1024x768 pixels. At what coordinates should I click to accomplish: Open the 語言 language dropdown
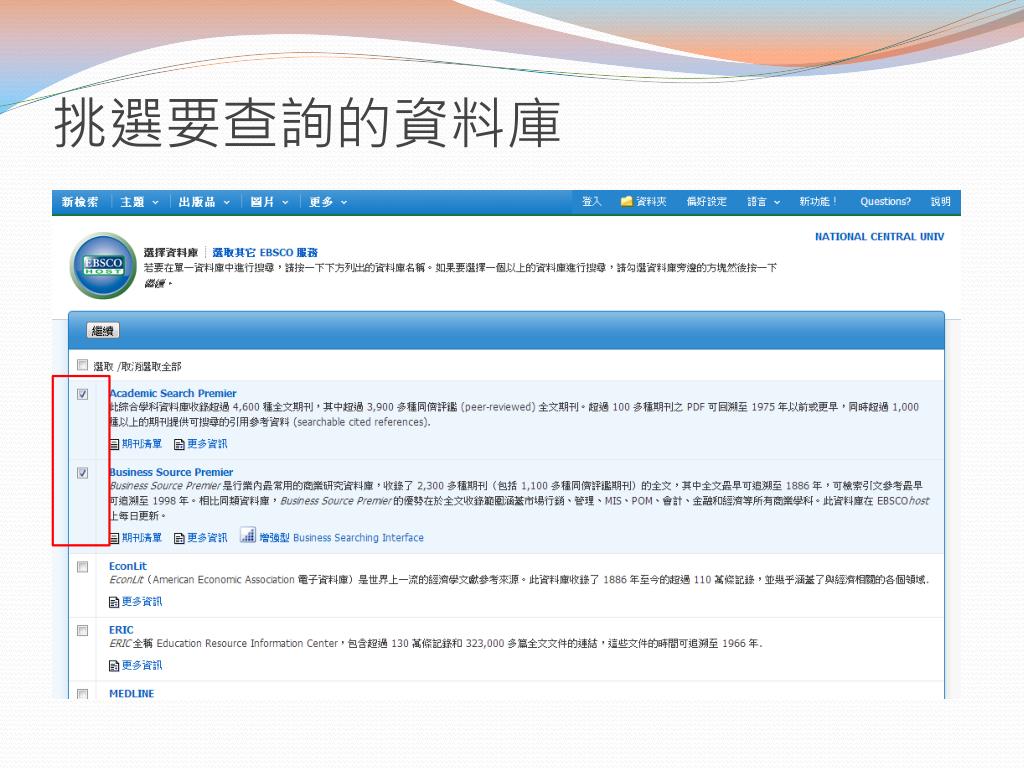(x=763, y=202)
